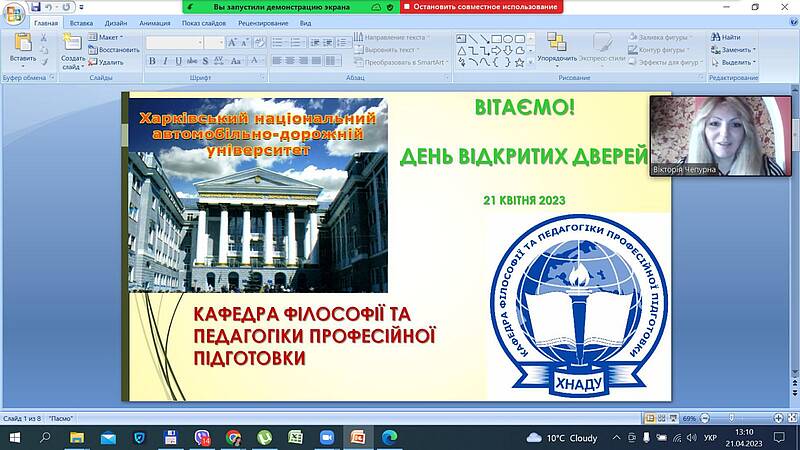Stop Zoom screen sharing red button

pos(482,7)
